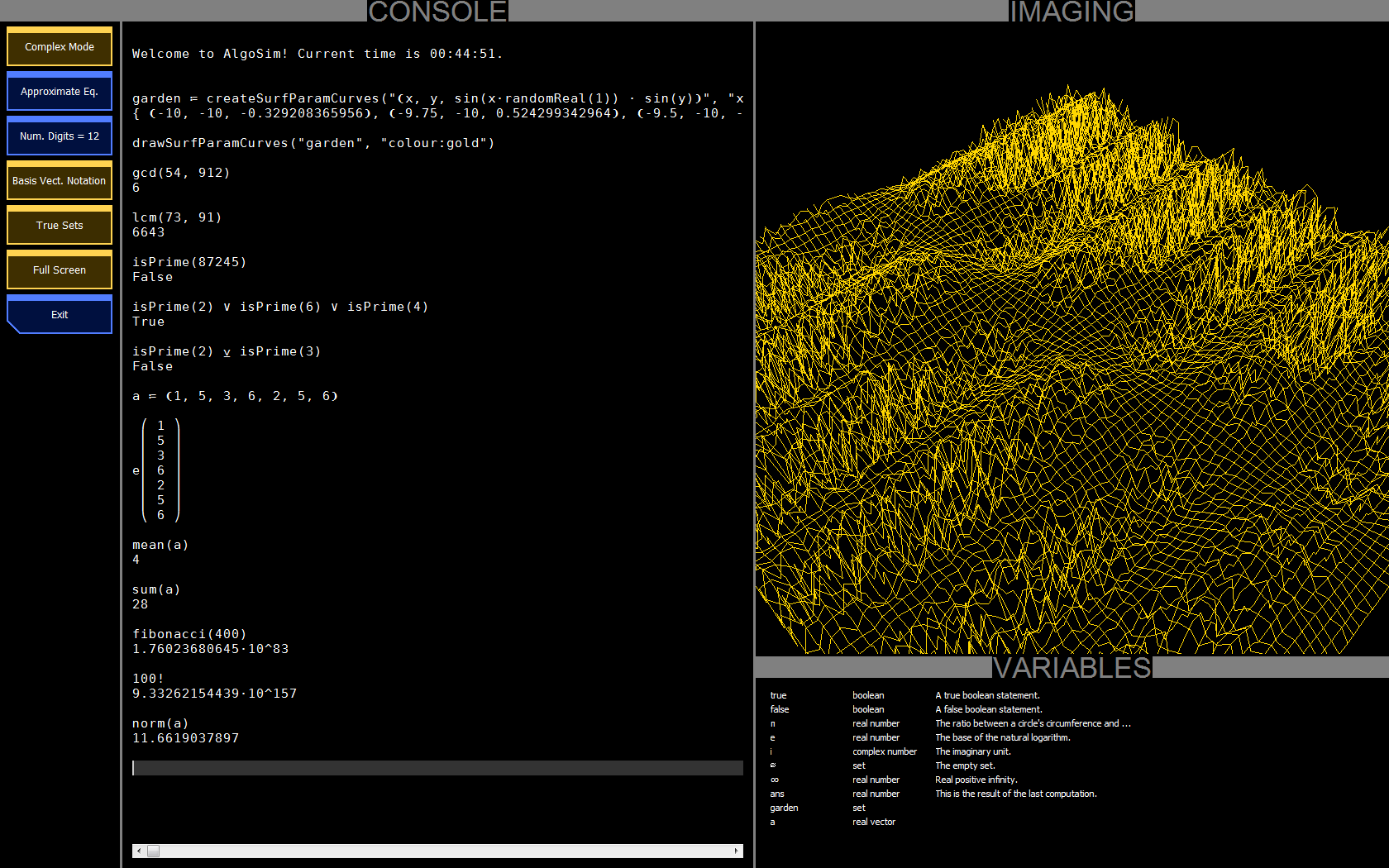Click the 'fibonacci(400)' console line
Viewport: 1389px width, 868px height.
(x=189, y=634)
